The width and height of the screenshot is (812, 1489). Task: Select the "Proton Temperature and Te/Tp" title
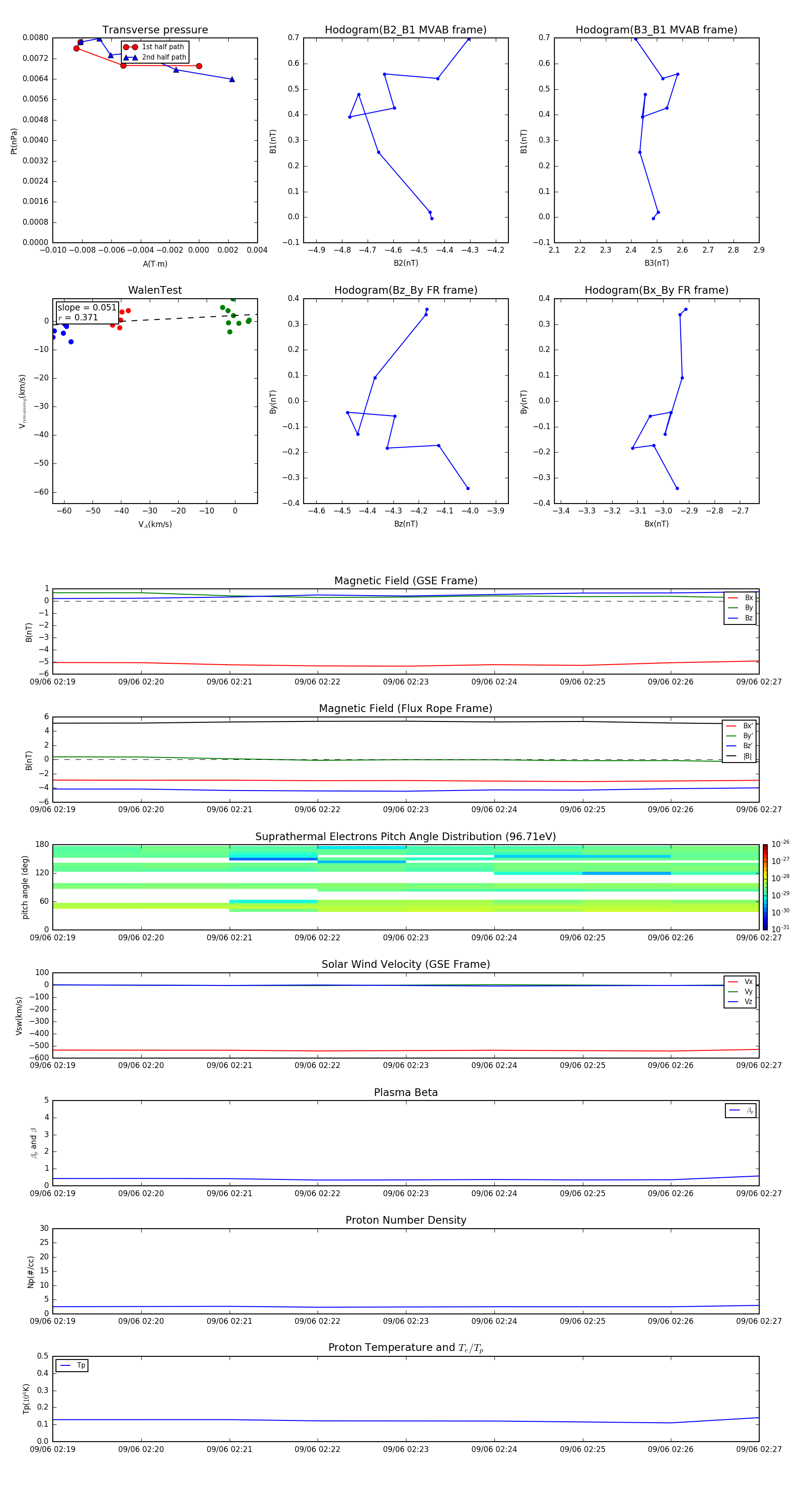pos(406,1348)
